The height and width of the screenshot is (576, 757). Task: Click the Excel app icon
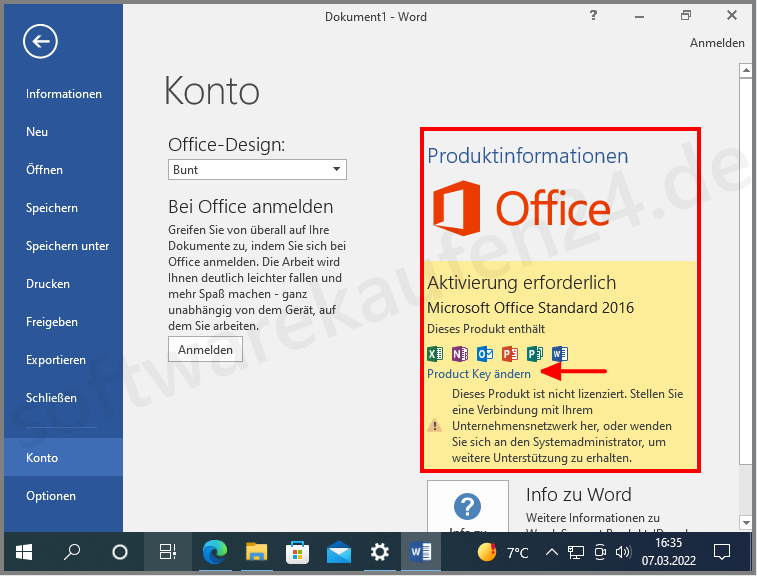point(435,354)
